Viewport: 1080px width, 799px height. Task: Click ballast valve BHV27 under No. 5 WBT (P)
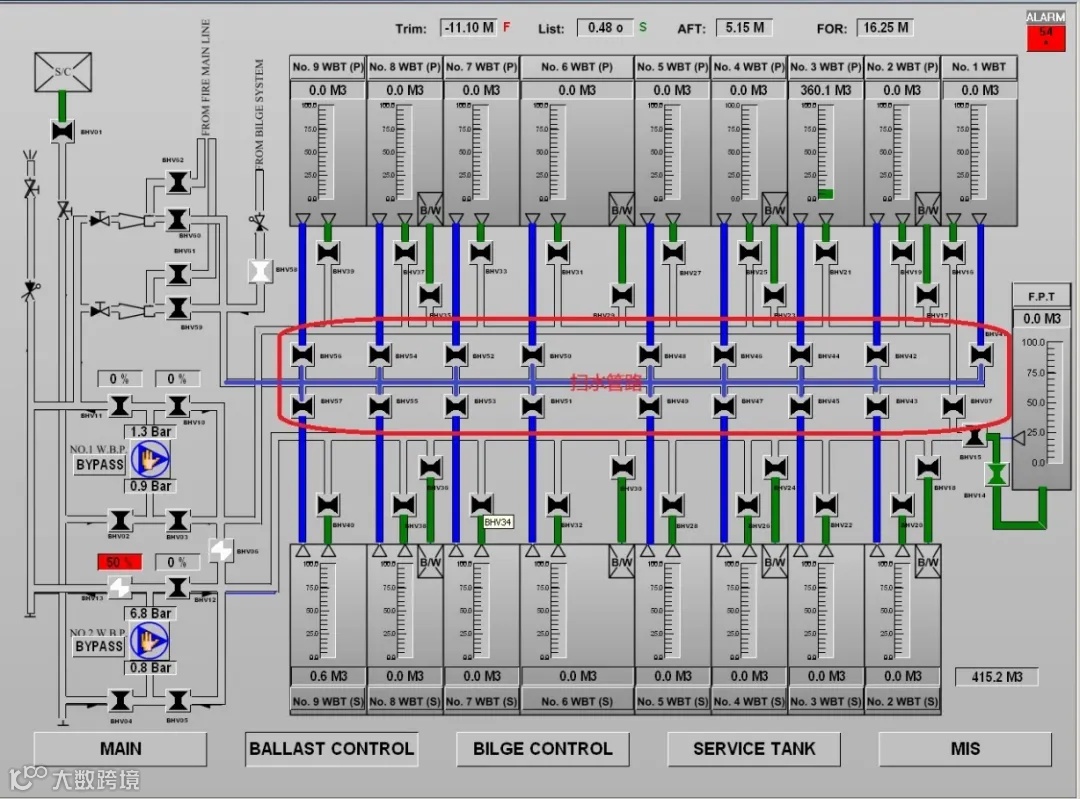673,252
